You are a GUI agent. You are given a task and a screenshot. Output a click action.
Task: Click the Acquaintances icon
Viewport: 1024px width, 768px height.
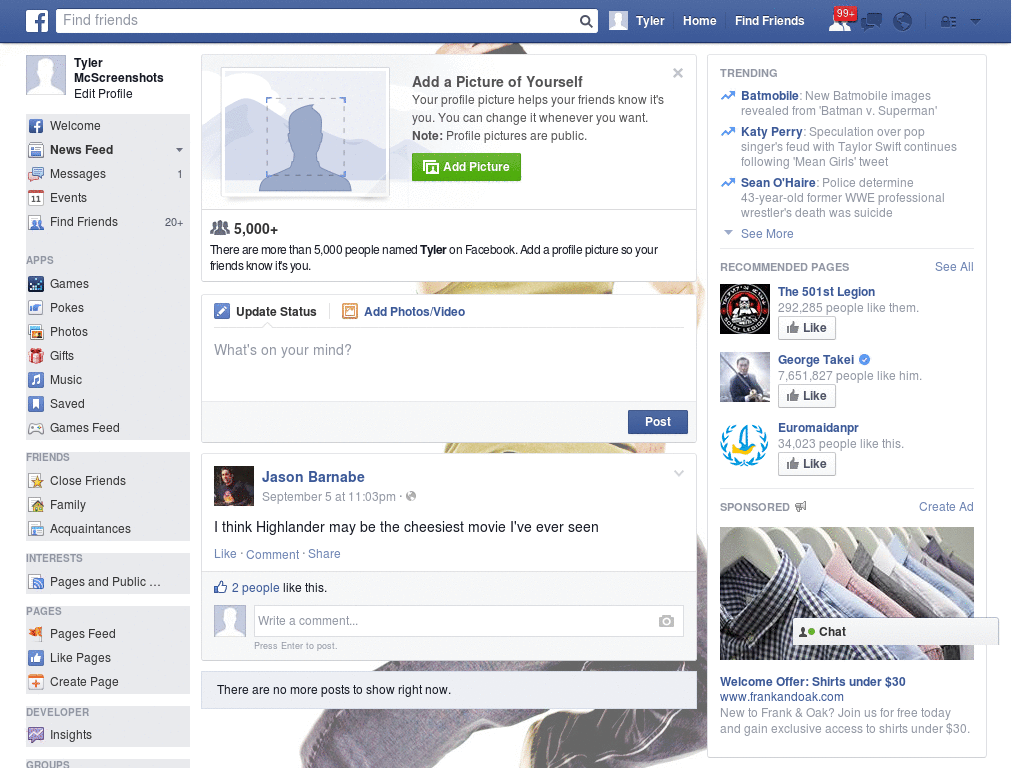(x=36, y=529)
